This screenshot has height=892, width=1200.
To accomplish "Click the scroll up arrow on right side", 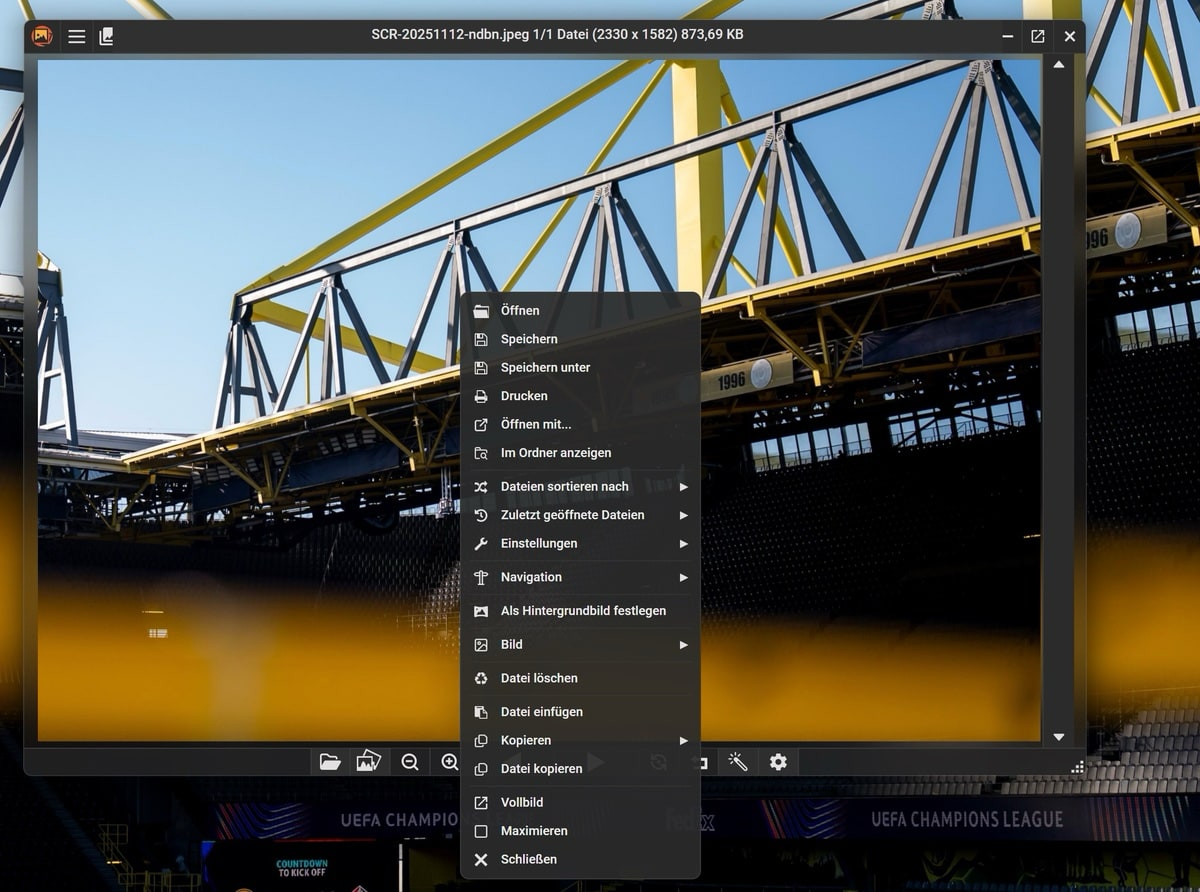I will point(1059,65).
